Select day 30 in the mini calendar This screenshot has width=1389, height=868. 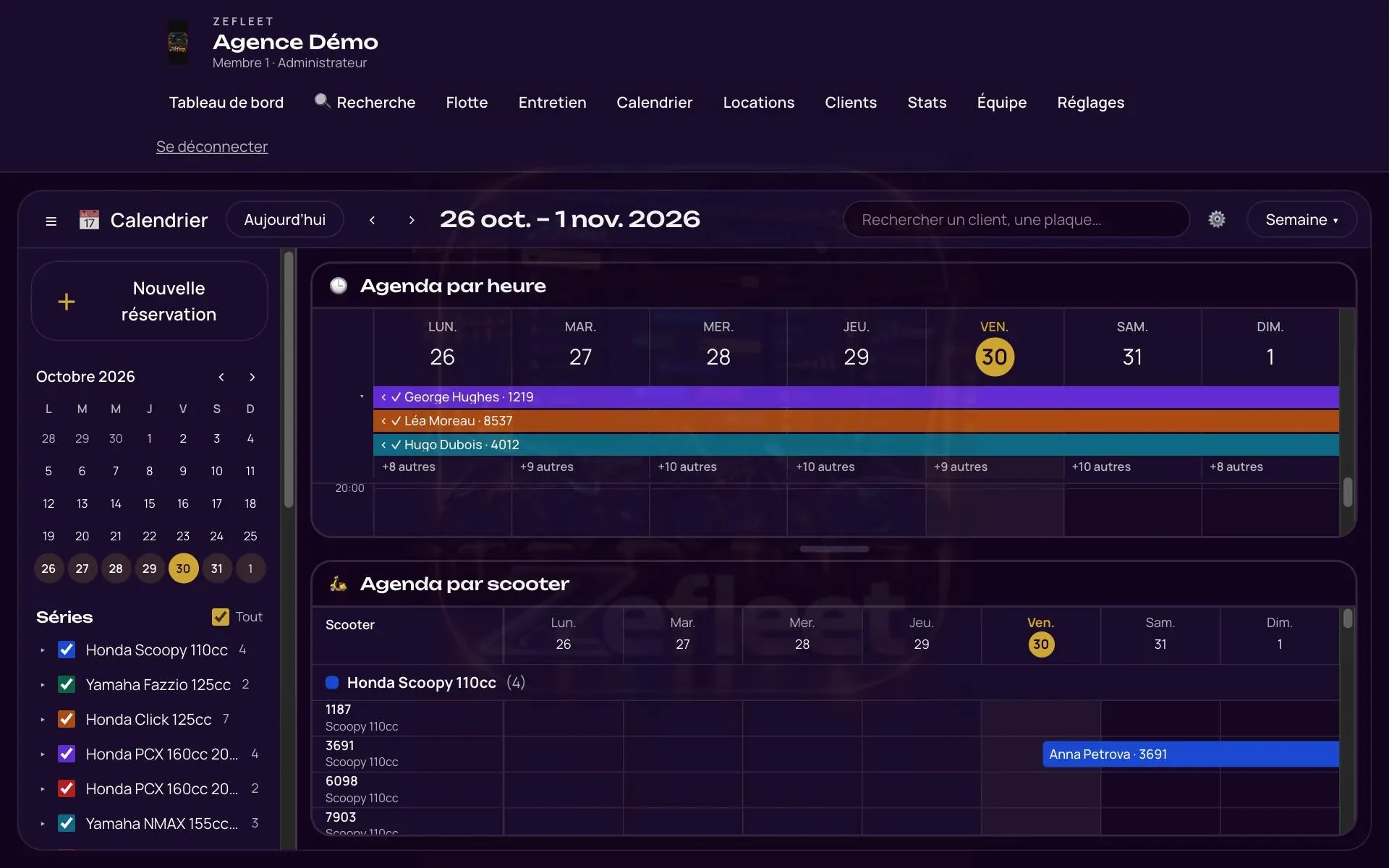[183, 569]
